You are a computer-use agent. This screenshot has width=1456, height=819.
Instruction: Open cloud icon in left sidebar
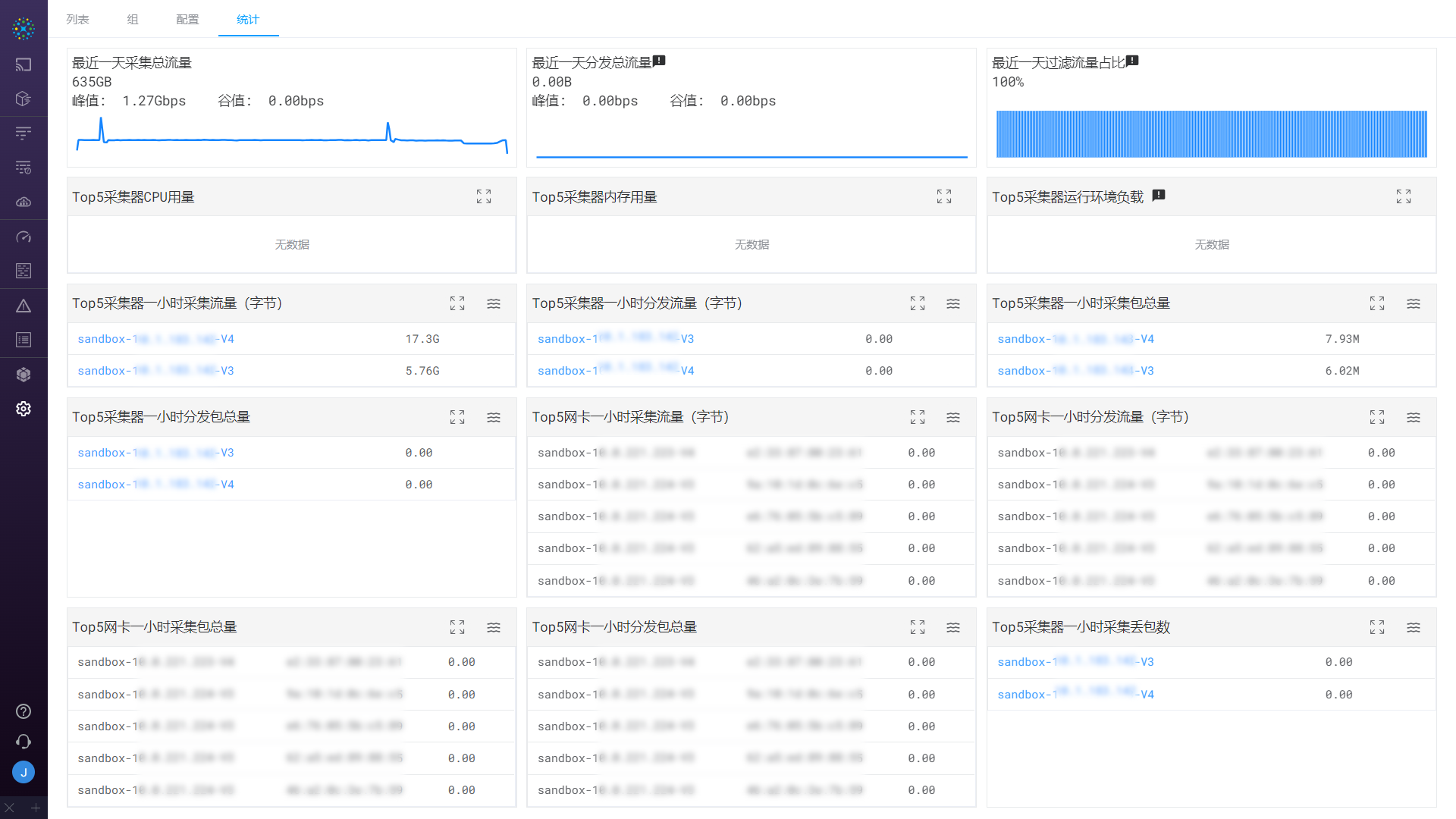pos(24,202)
